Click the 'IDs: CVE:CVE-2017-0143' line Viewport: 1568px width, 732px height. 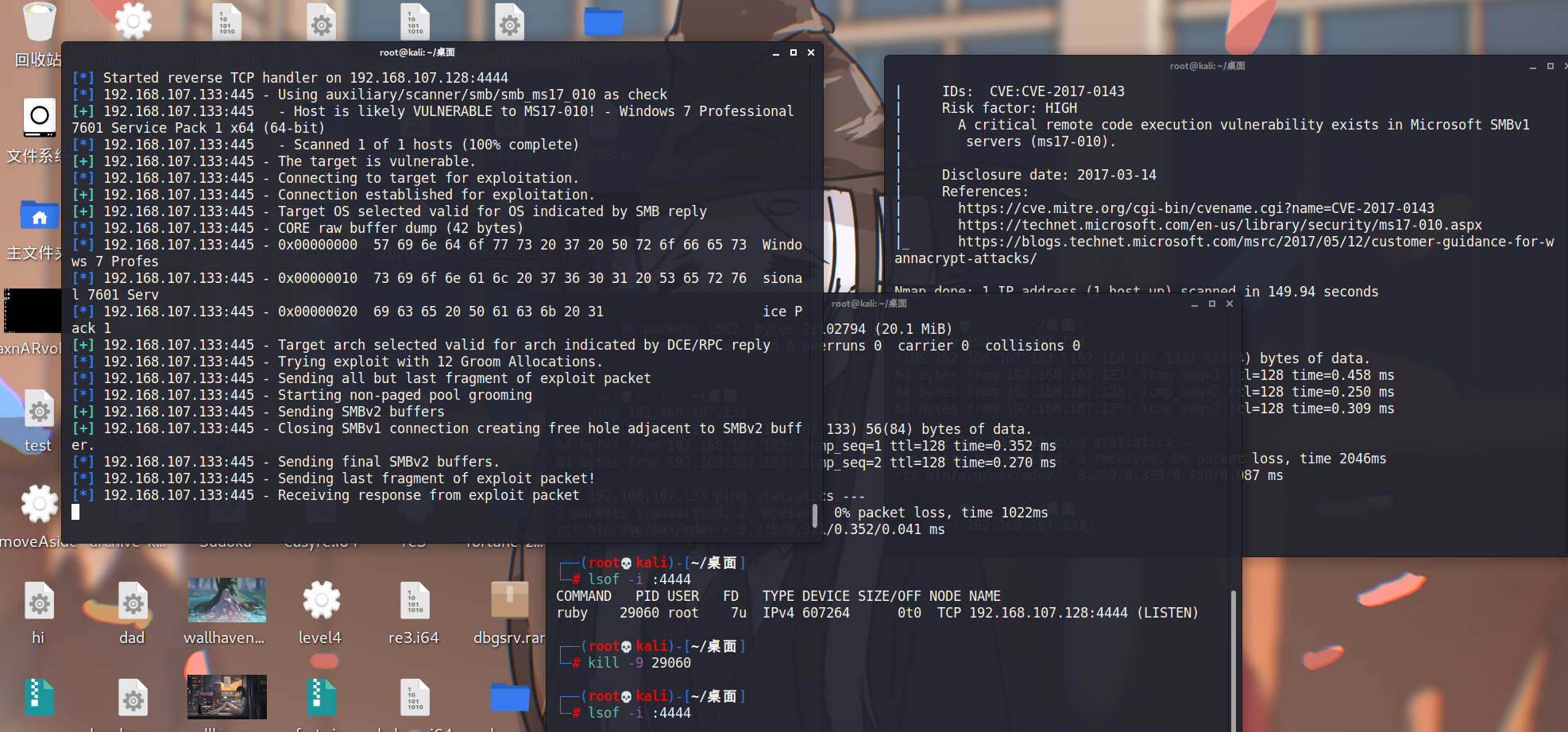(x=1033, y=91)
